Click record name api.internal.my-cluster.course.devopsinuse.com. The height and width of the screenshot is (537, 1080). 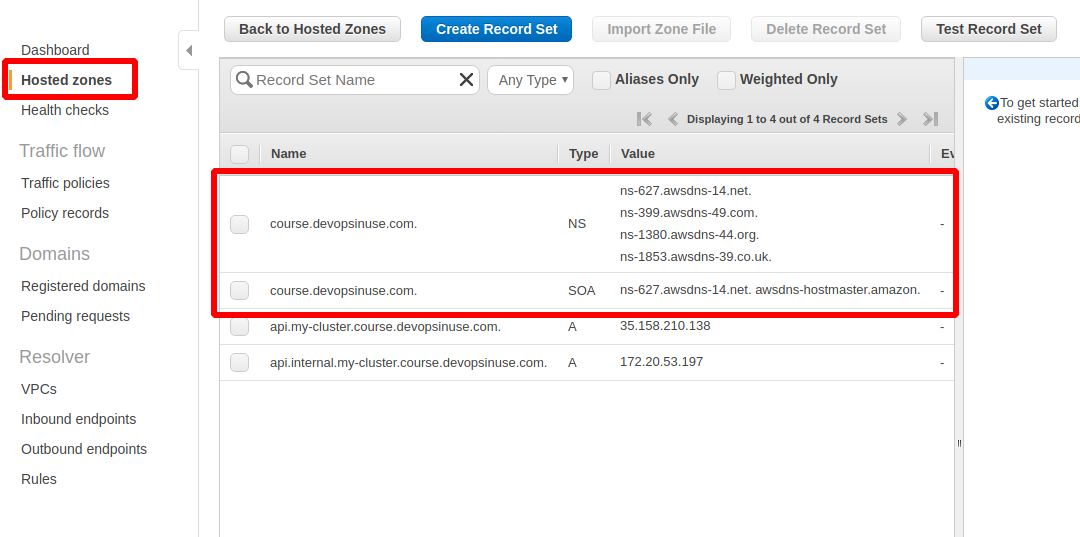pos(408,362)
